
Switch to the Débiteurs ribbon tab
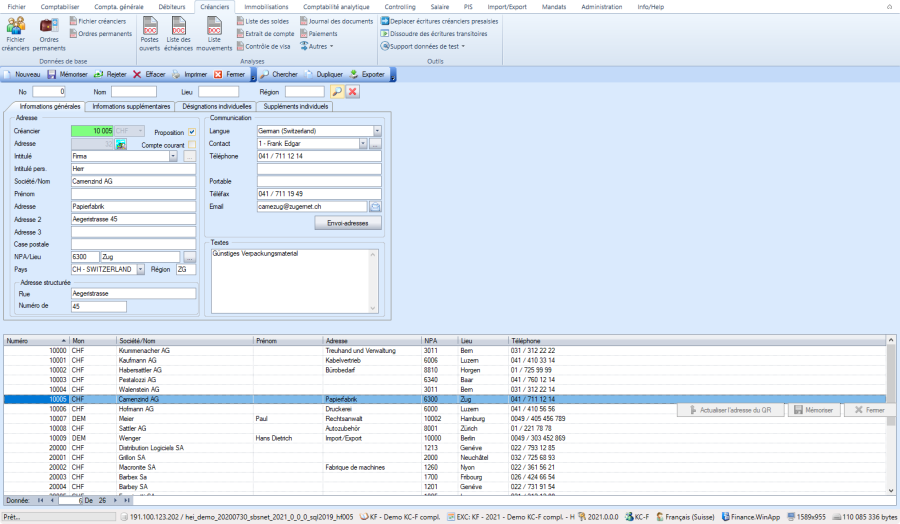(170, 7)
